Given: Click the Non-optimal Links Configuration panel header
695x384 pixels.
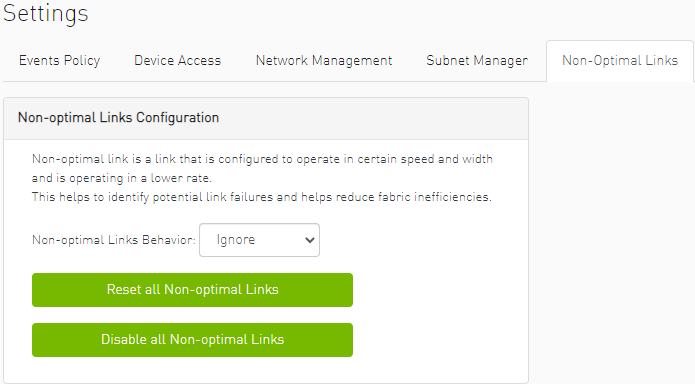Looking at the screenshot, I should click(x=266, y=118).
